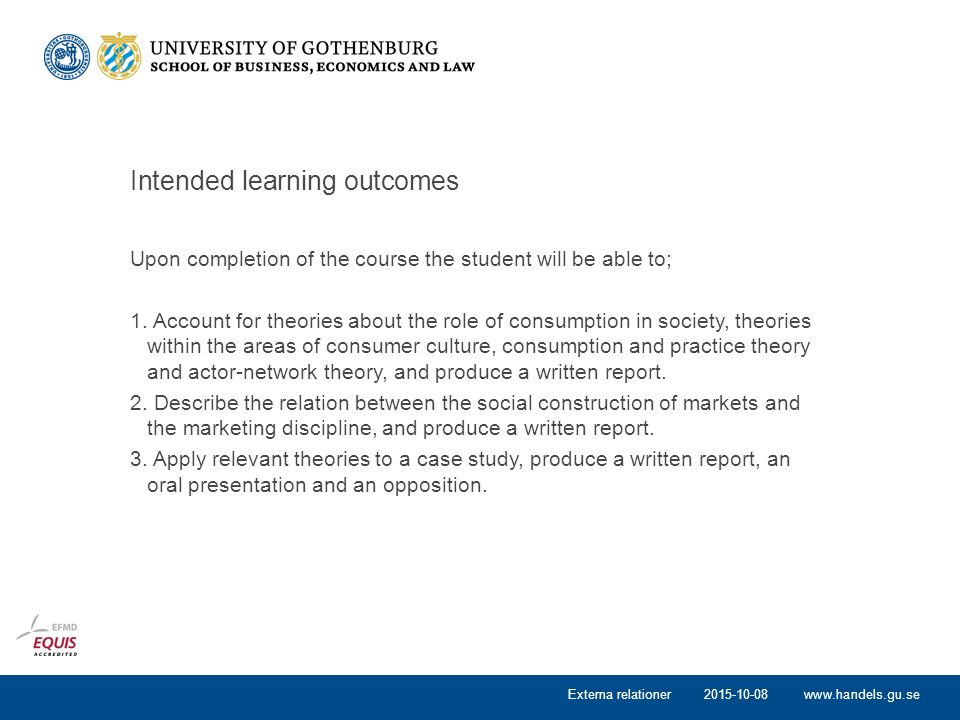960x720 pixels.
Task: Click the EFMD text above the EQUIS logo
Action: pos(64,627)
